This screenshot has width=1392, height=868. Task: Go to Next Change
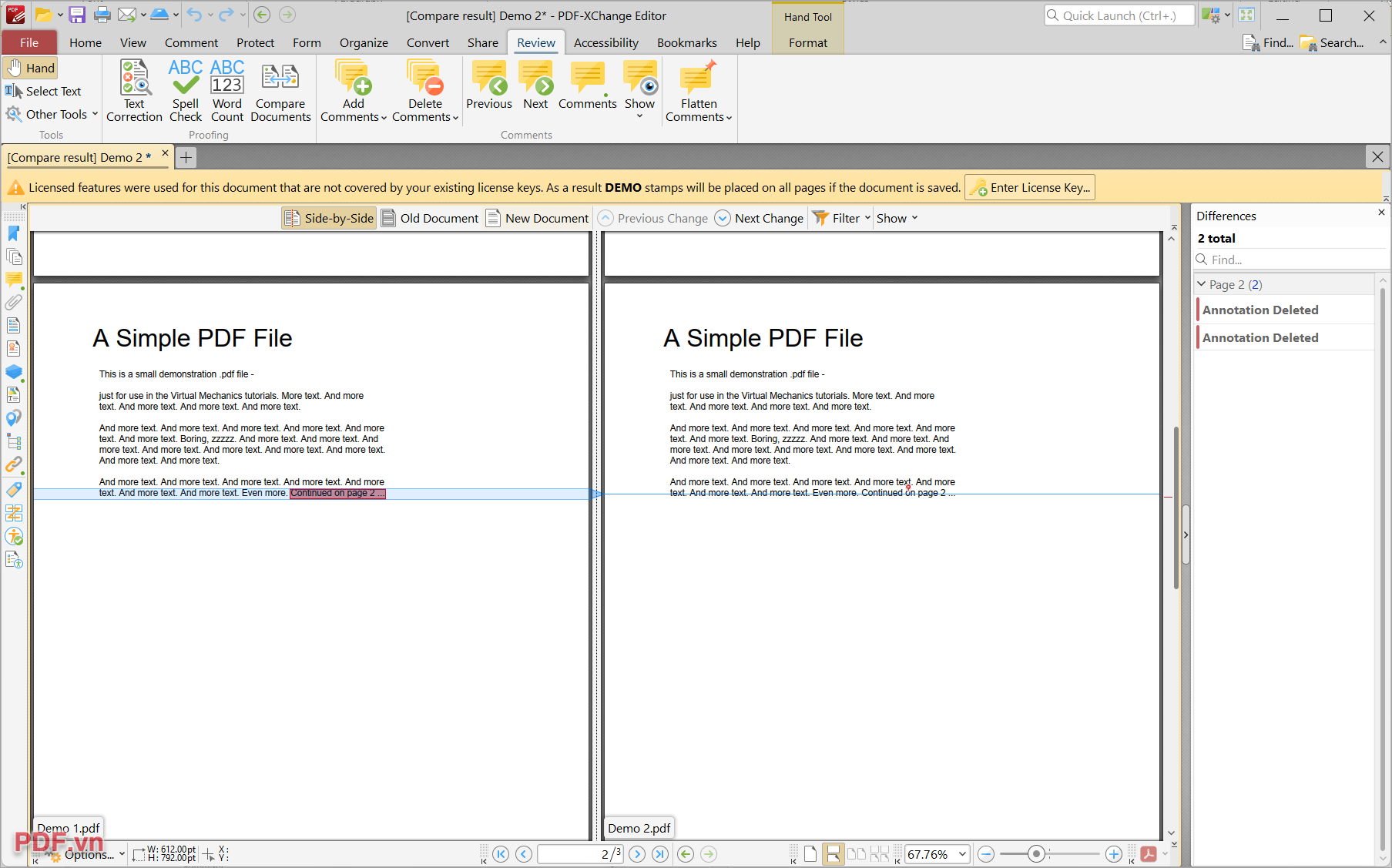point(760,218)
